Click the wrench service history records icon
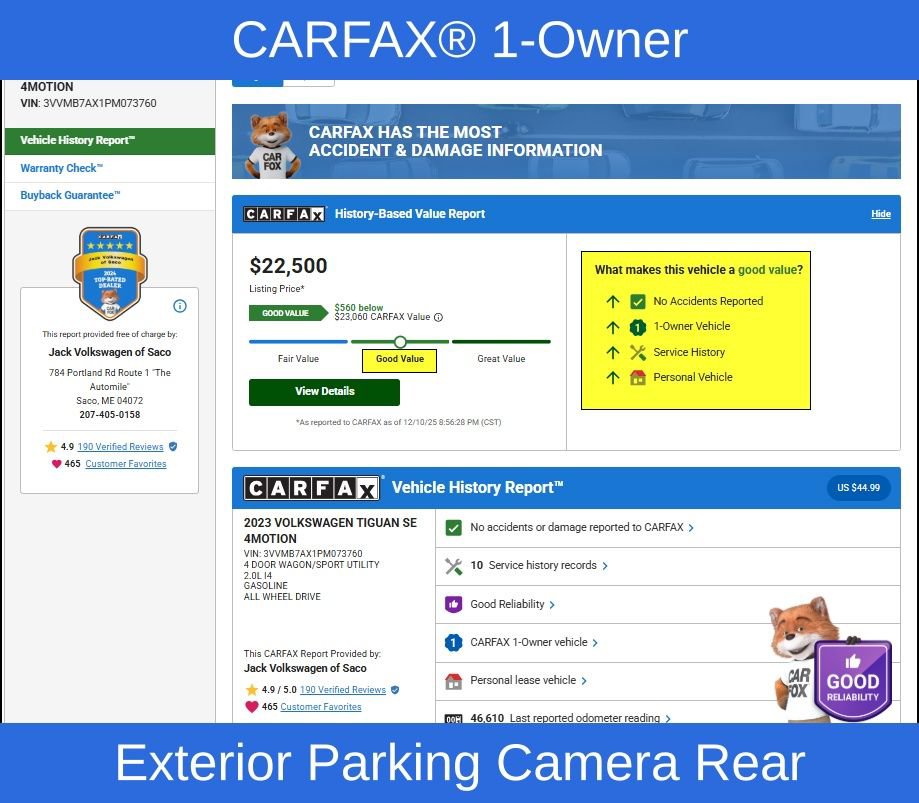 [x=453, y=566]
